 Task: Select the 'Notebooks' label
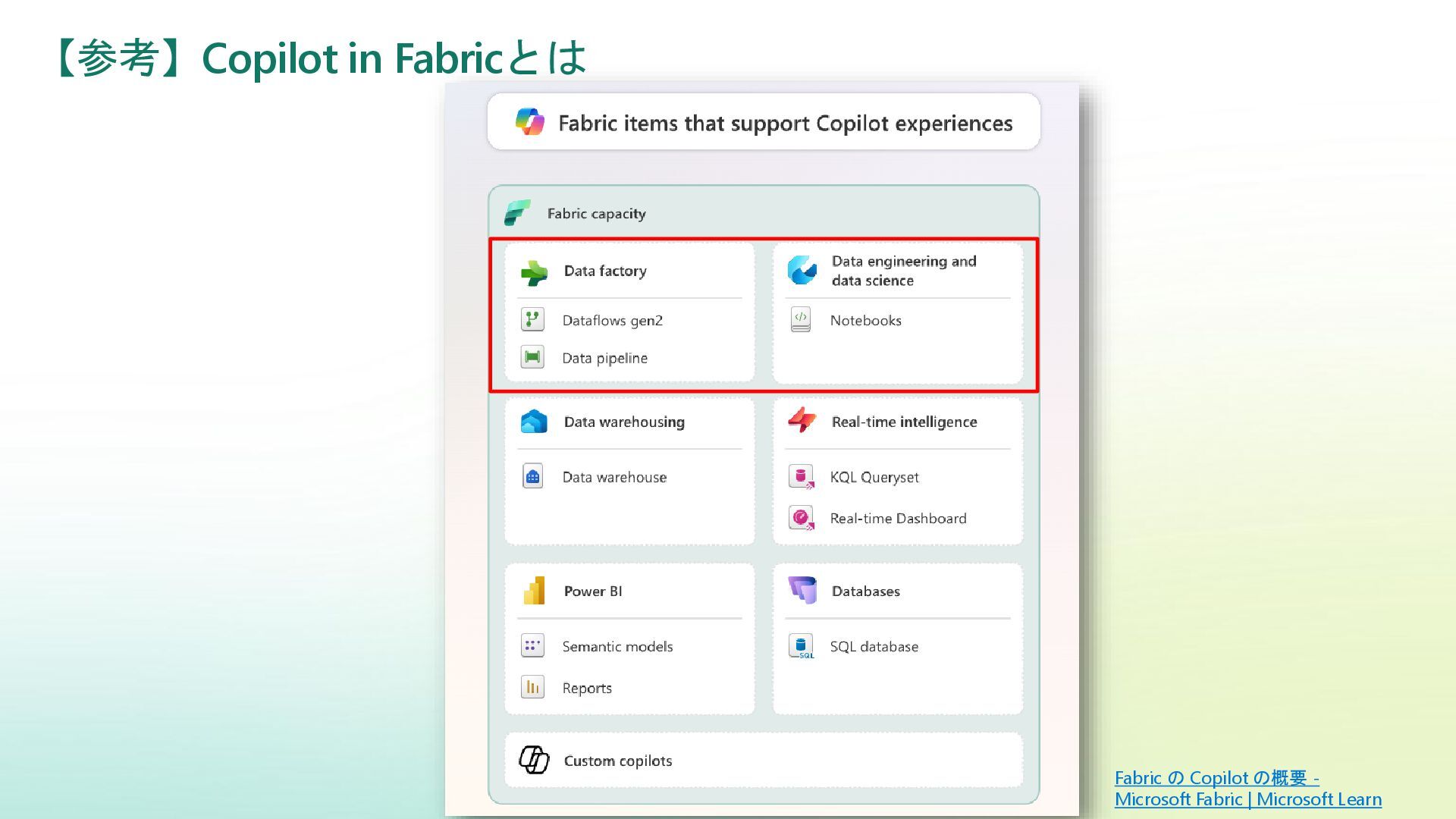point(865,320)
